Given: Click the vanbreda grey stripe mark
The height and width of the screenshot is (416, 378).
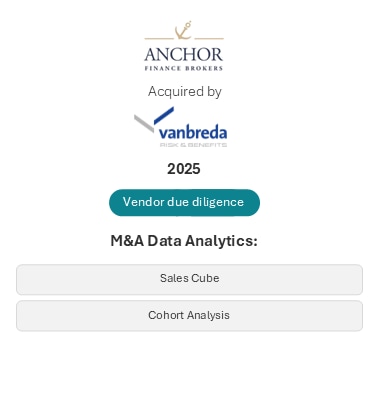Looking at the screenshot, I should 144,123.
